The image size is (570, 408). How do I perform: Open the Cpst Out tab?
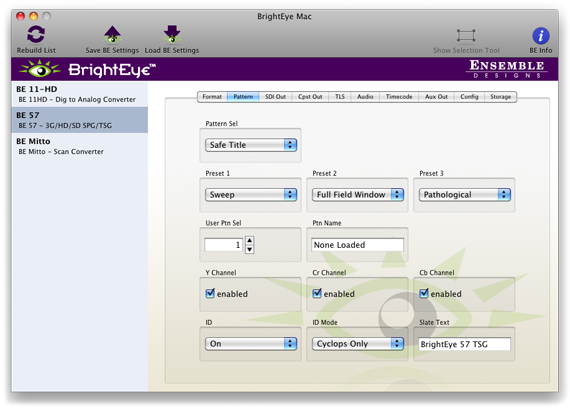(310, 97)
